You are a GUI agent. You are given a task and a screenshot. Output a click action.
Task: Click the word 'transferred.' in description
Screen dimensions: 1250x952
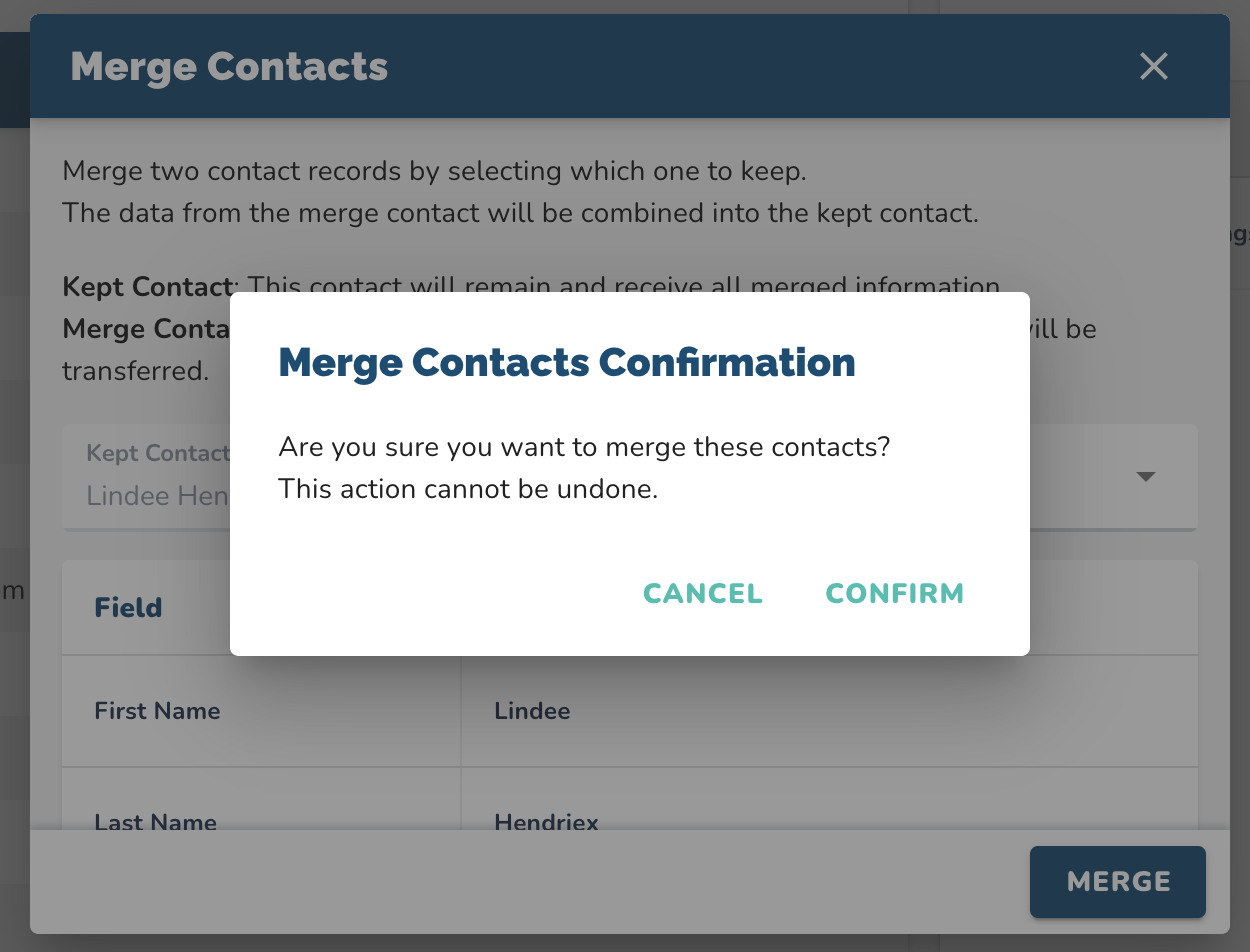pyautogui.click(x=135, y=371)
